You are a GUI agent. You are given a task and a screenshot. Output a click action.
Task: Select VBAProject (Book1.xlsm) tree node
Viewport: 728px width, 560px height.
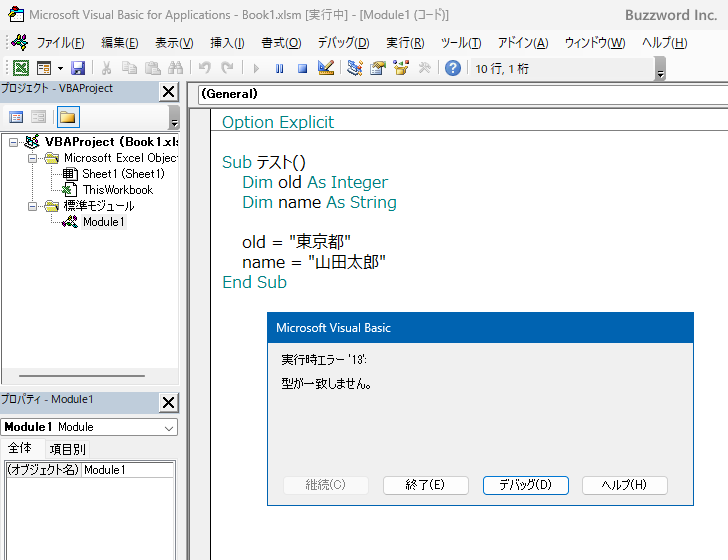pyautogui.click(x=111, y=142)
